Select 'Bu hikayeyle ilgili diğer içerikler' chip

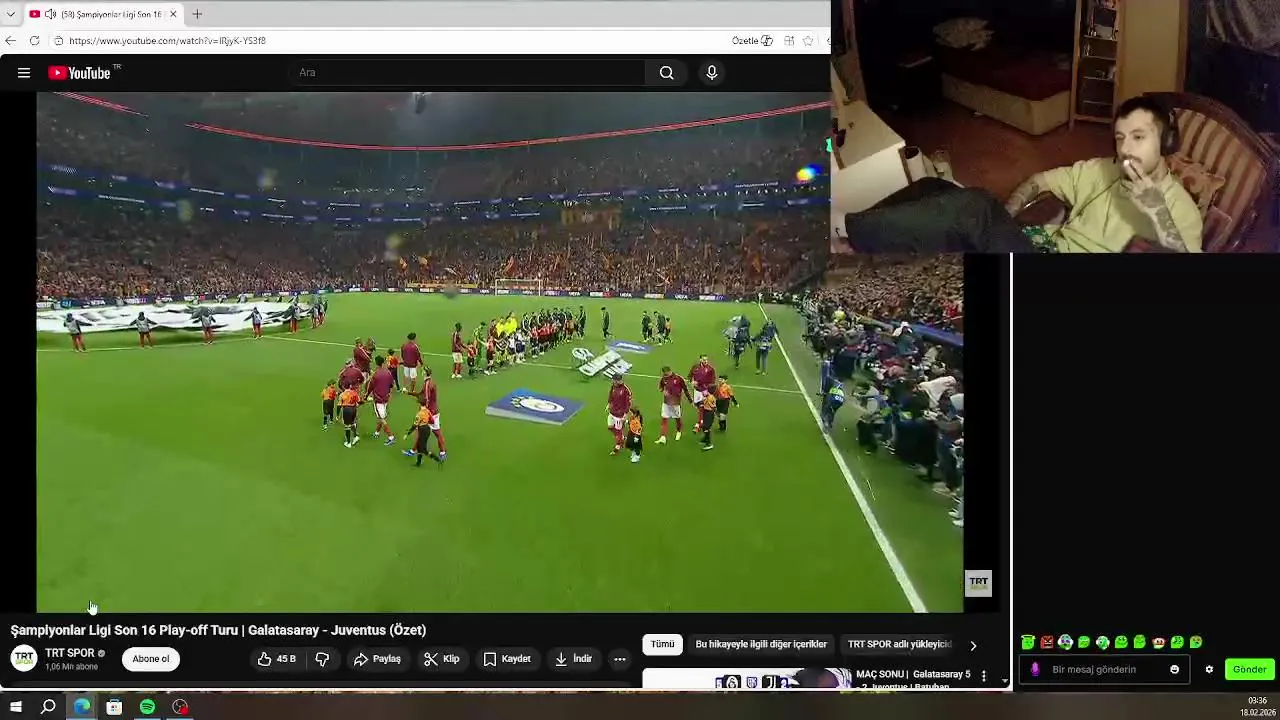click(x=761, y=645)
